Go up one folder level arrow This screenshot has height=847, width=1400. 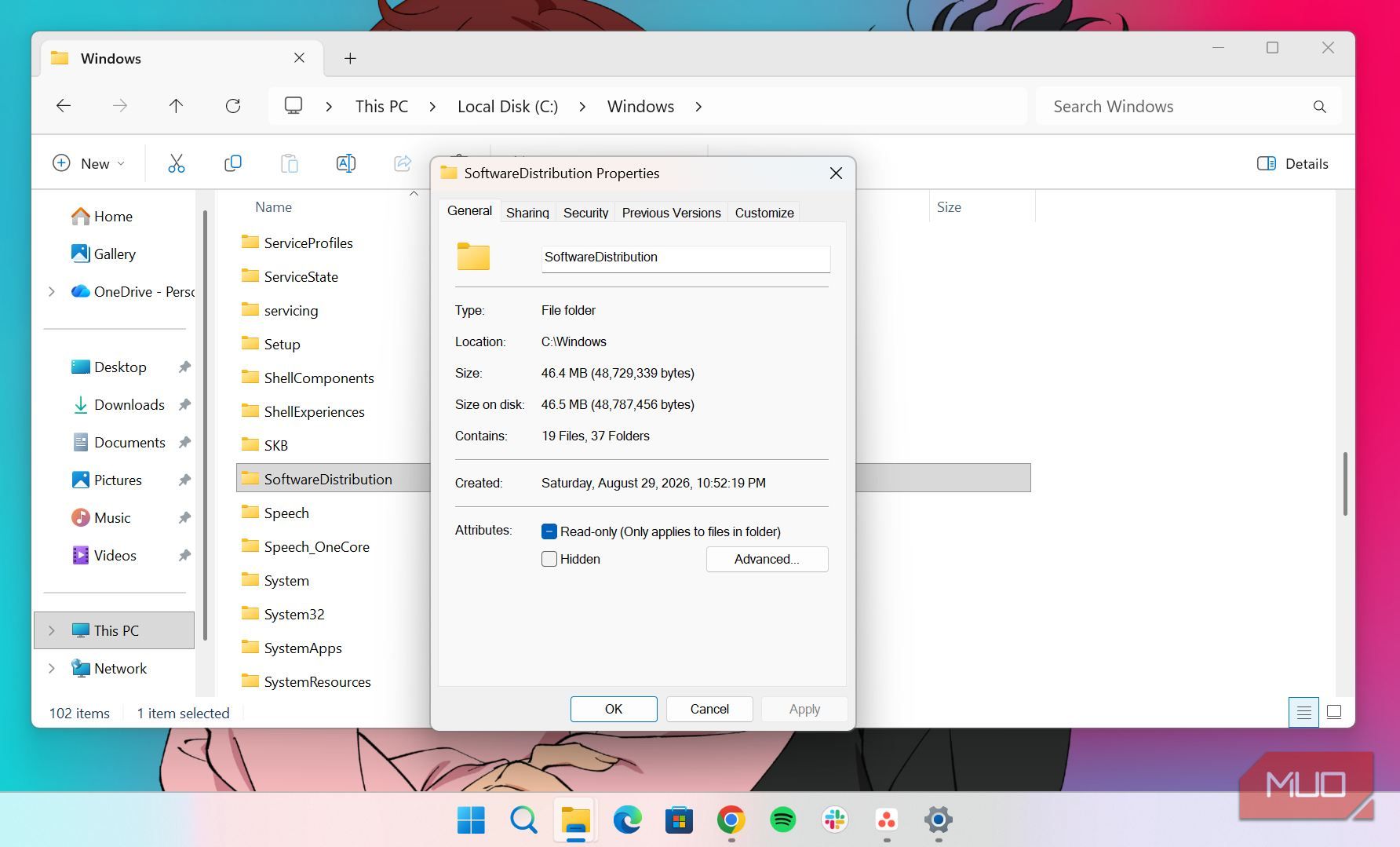click(x=176, y=106)
